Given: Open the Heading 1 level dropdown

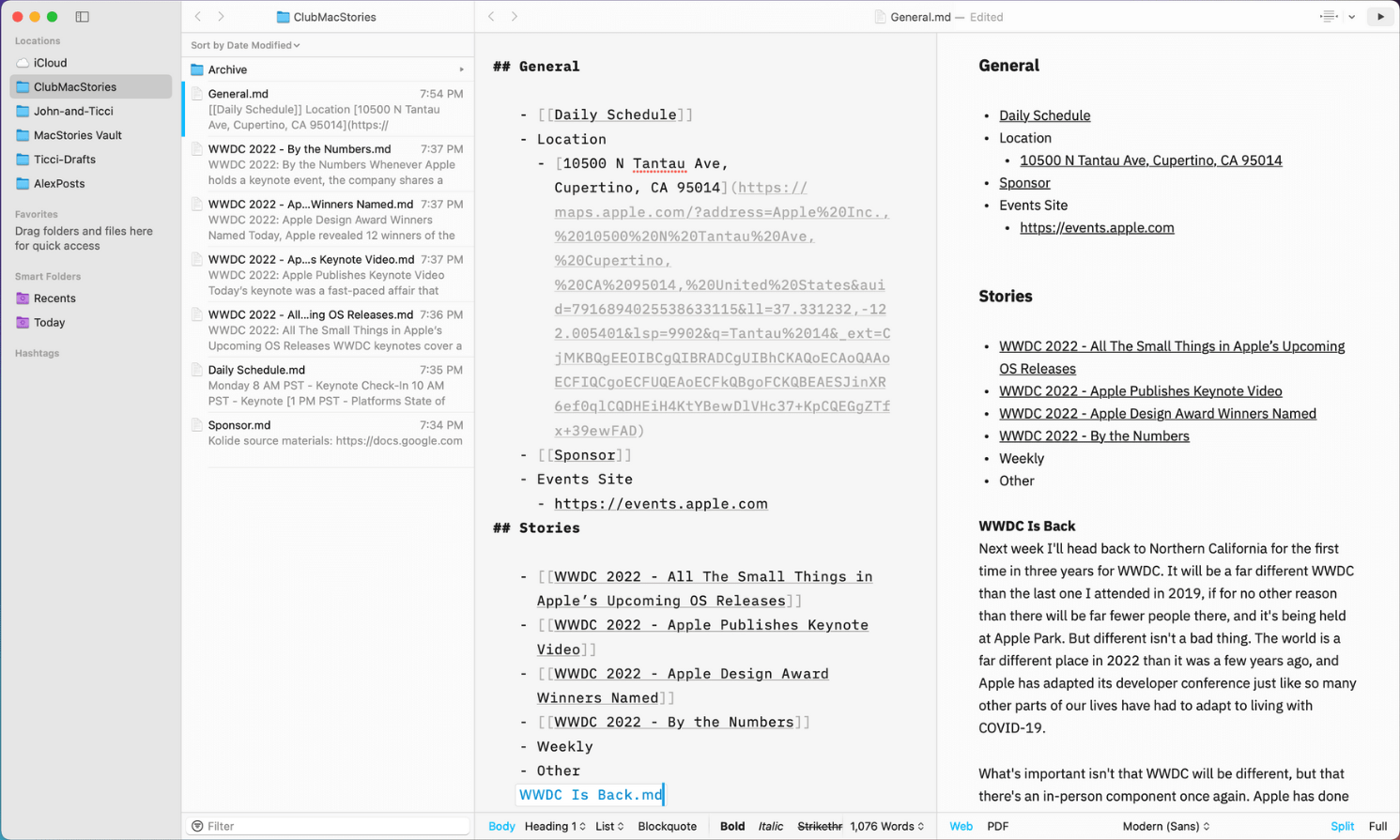Looking at the screenshot, I should coord(555,827).
